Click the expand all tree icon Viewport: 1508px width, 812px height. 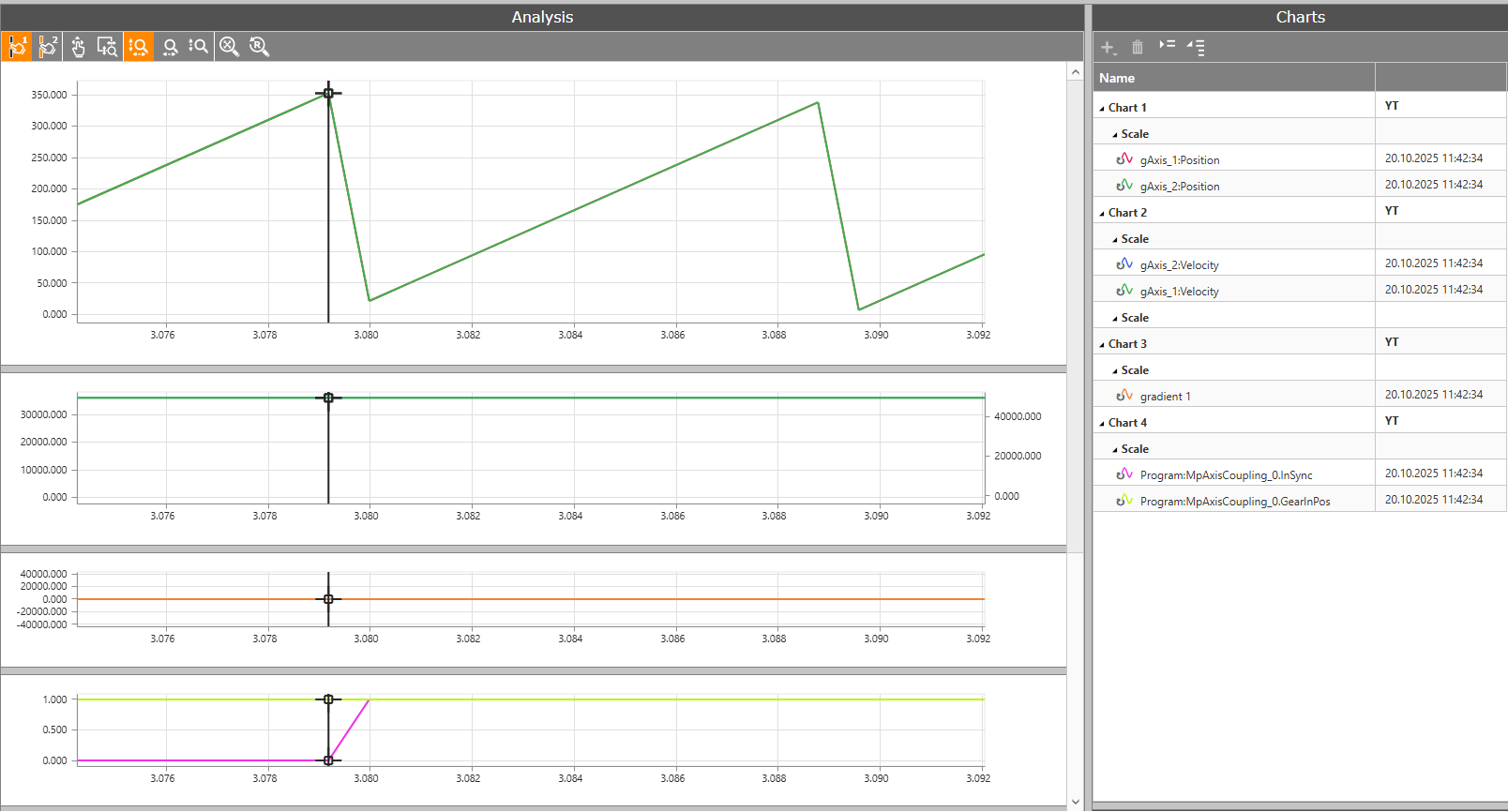[x=1196, y=47]
